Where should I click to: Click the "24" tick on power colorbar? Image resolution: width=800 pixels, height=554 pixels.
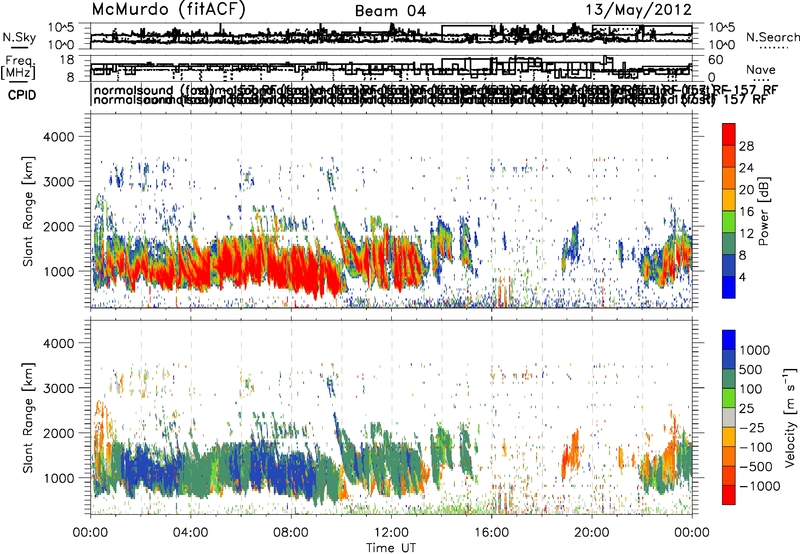tap(746, 168)
